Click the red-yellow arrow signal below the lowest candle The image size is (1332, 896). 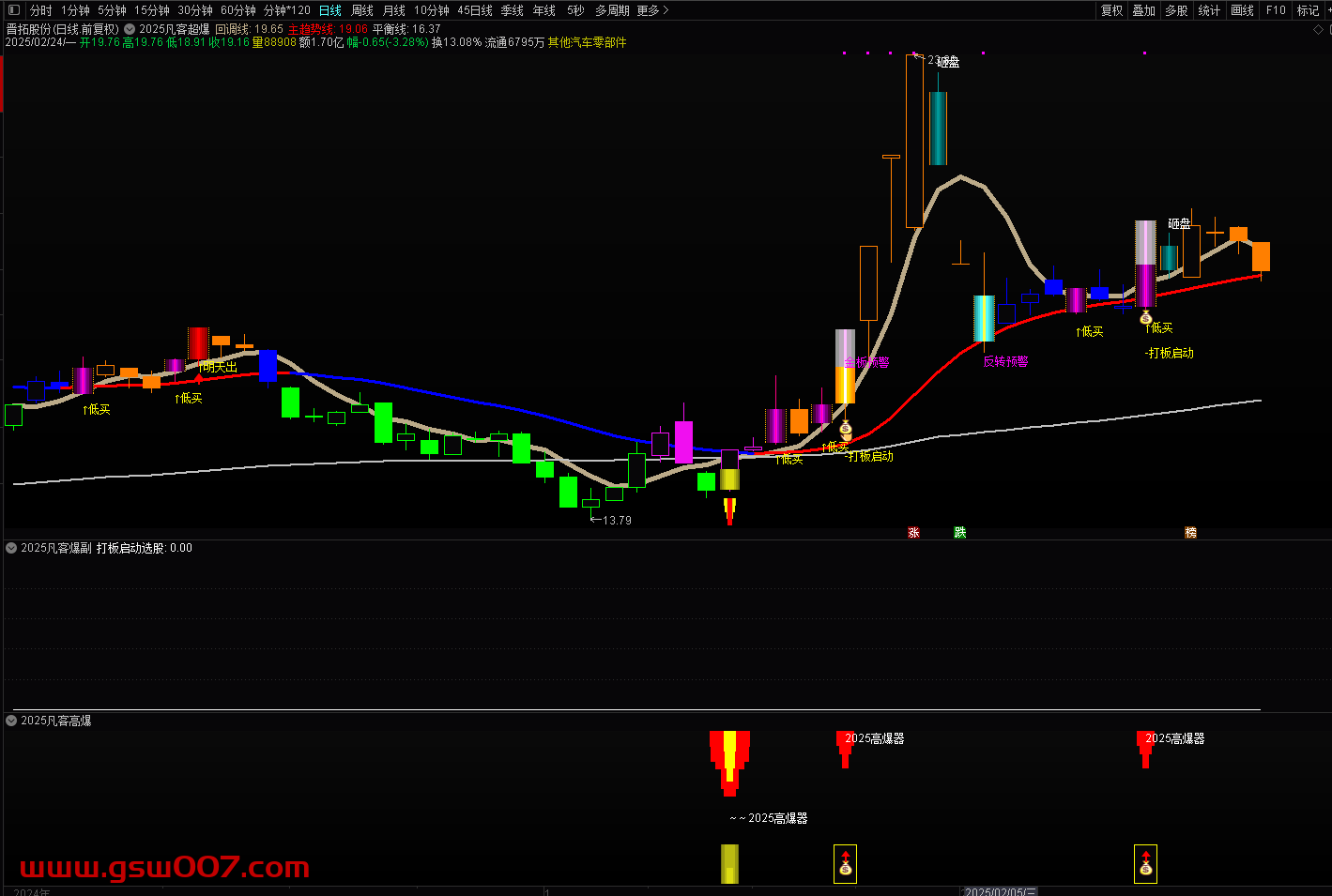pyautogui.click(x=729, y=511)
